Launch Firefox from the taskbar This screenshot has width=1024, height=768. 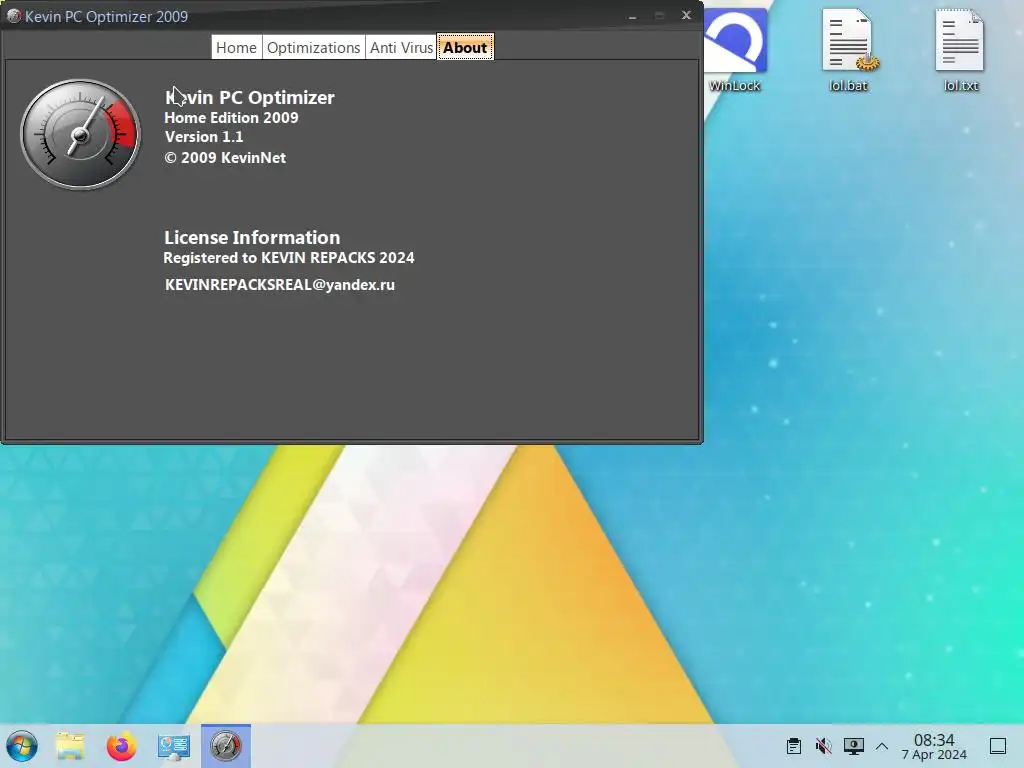pyautogui.click(x=121, y=746)
